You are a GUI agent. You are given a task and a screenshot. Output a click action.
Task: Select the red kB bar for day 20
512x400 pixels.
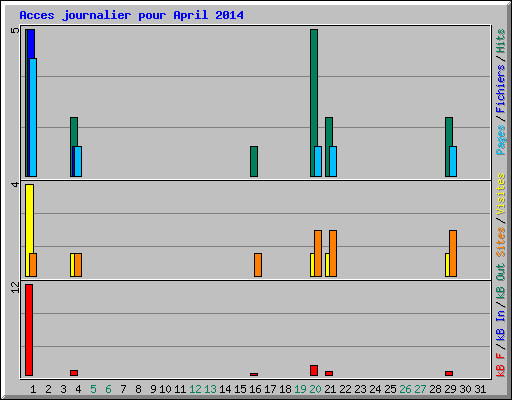[x=314, y=370]
